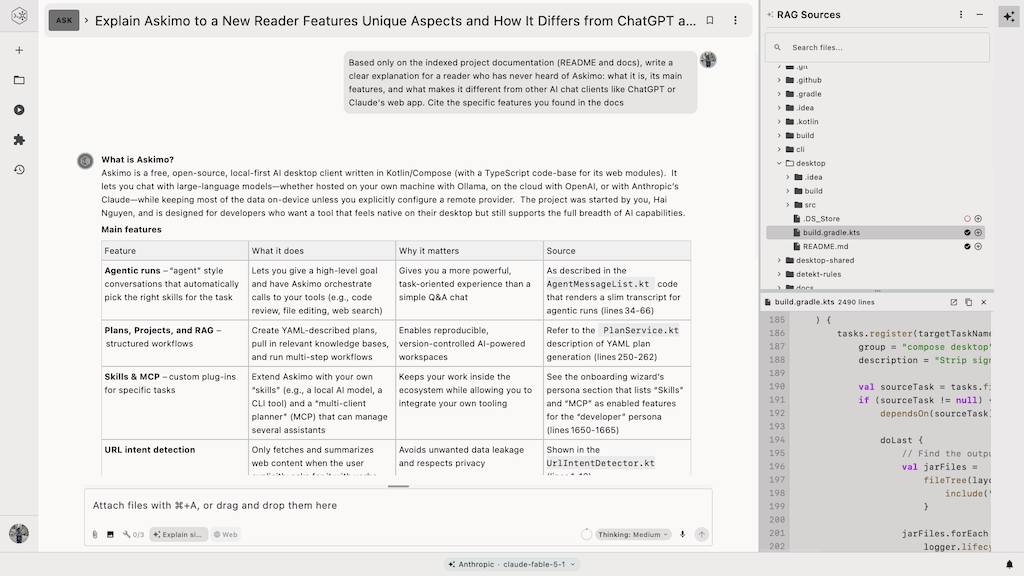Viewport: 1024px width, 576px height.
Task: Click the plus icon on README.md row
Action: 978,246
